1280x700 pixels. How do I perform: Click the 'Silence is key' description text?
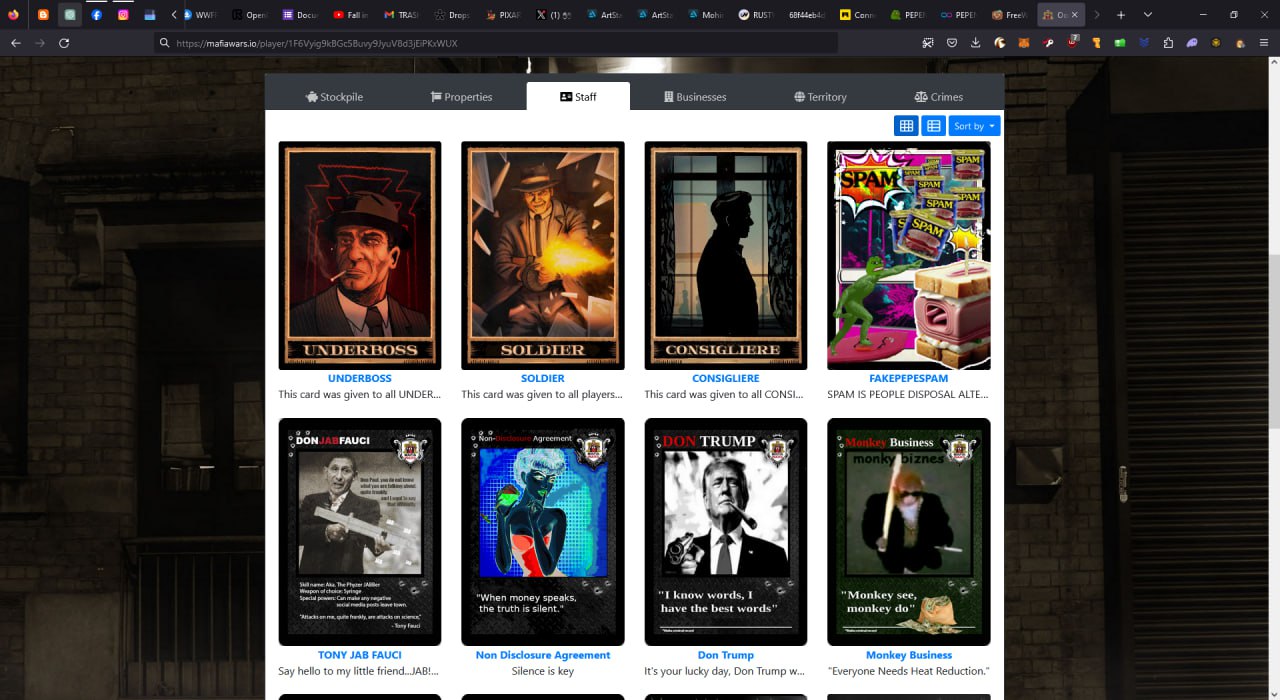click(x=543, y=671)
